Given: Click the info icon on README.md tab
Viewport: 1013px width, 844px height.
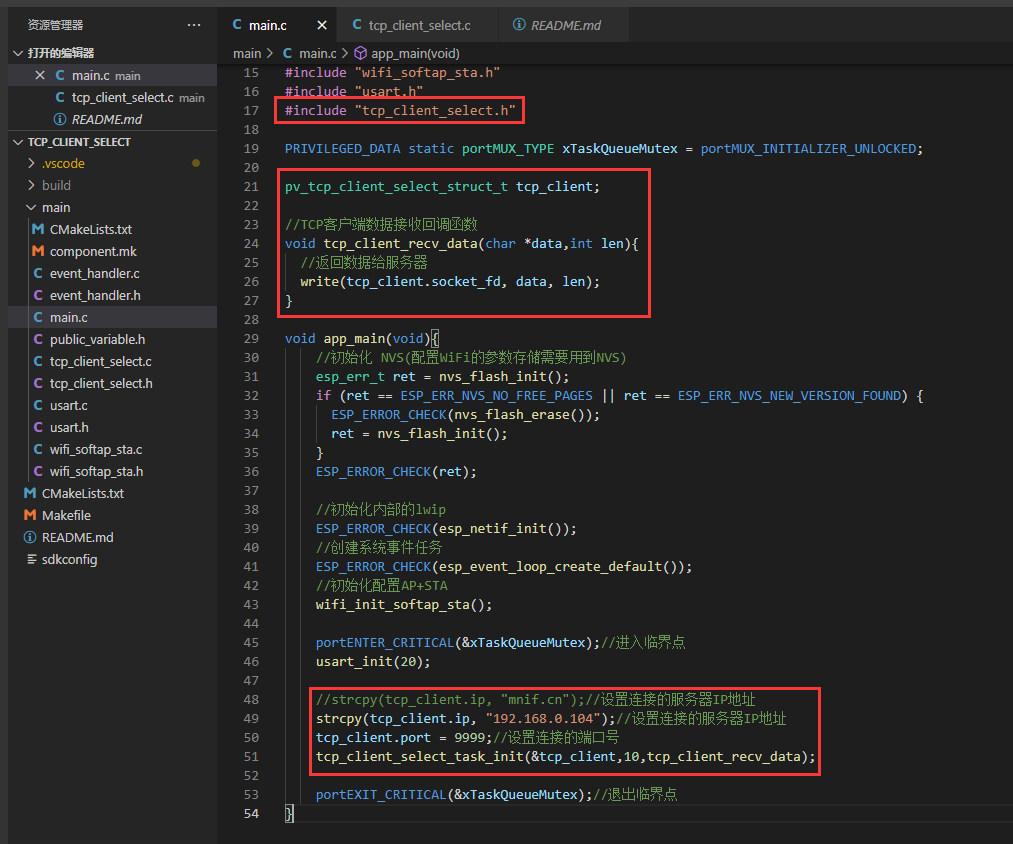Looking at the screenshot, I should click(519, 25).
